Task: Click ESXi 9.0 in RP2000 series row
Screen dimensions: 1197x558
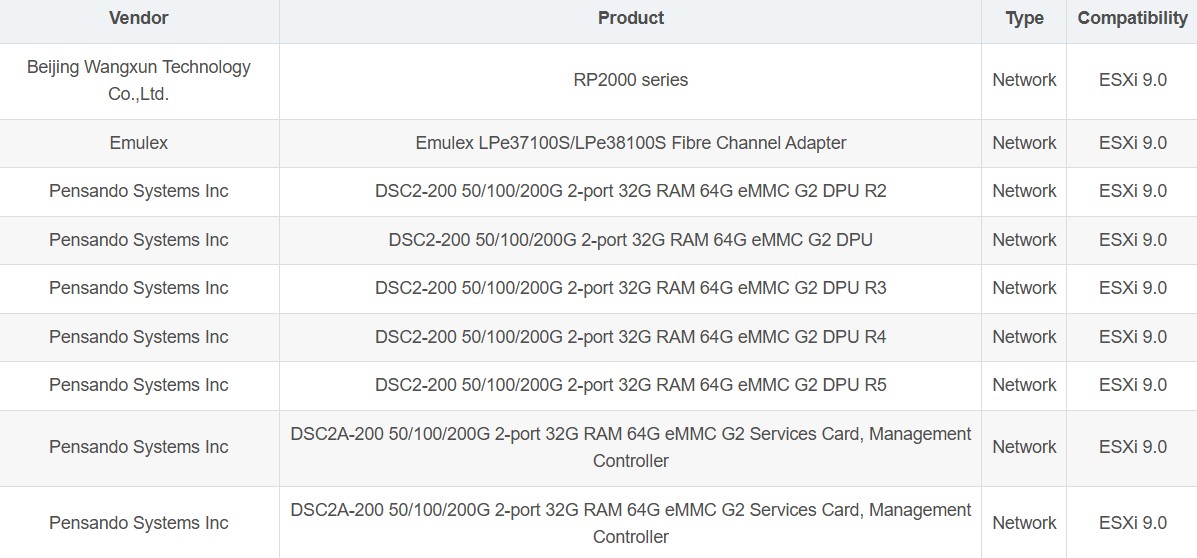Action: click(x=1133, y=80)
